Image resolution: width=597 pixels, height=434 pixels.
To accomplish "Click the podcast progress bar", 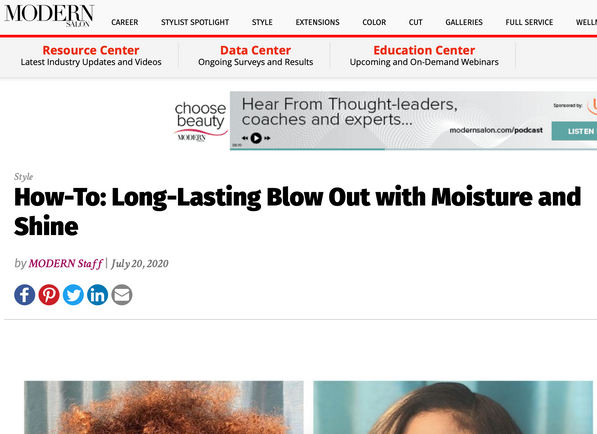I will (413, 149).
